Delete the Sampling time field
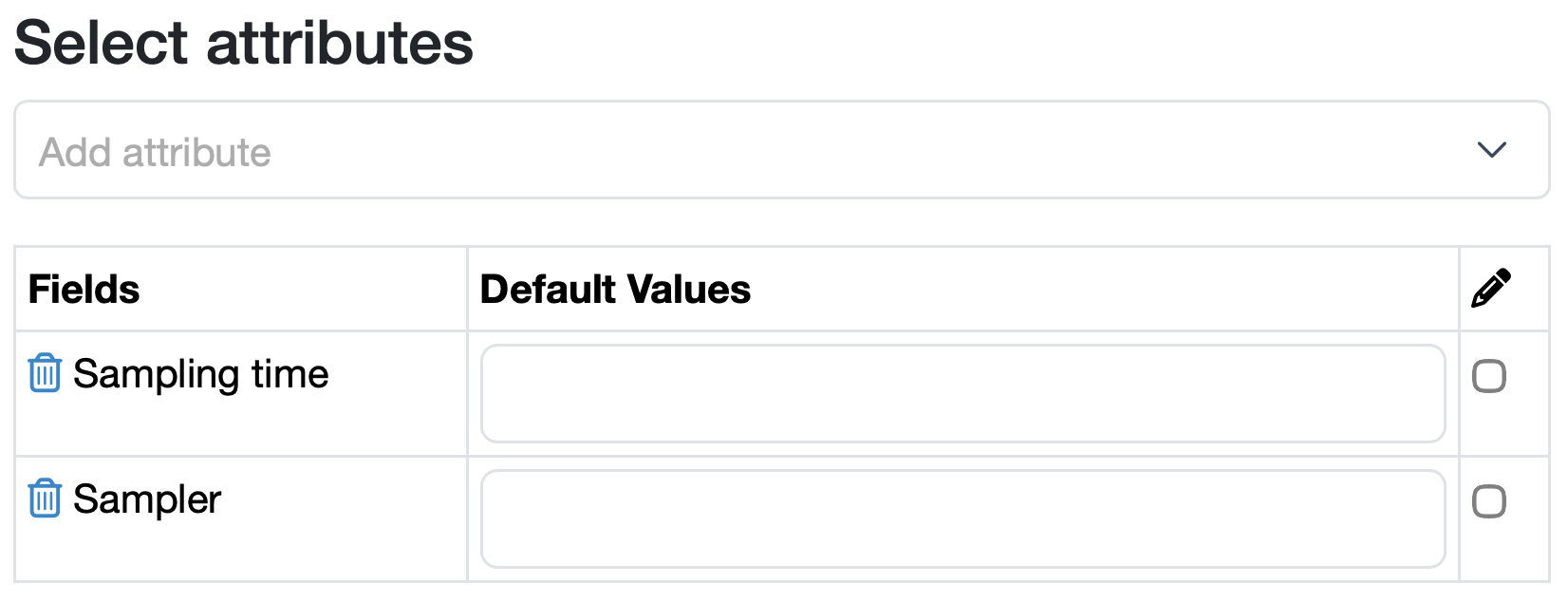The height and width of the screenshot is (602, 1568). [x=45, y=373]
